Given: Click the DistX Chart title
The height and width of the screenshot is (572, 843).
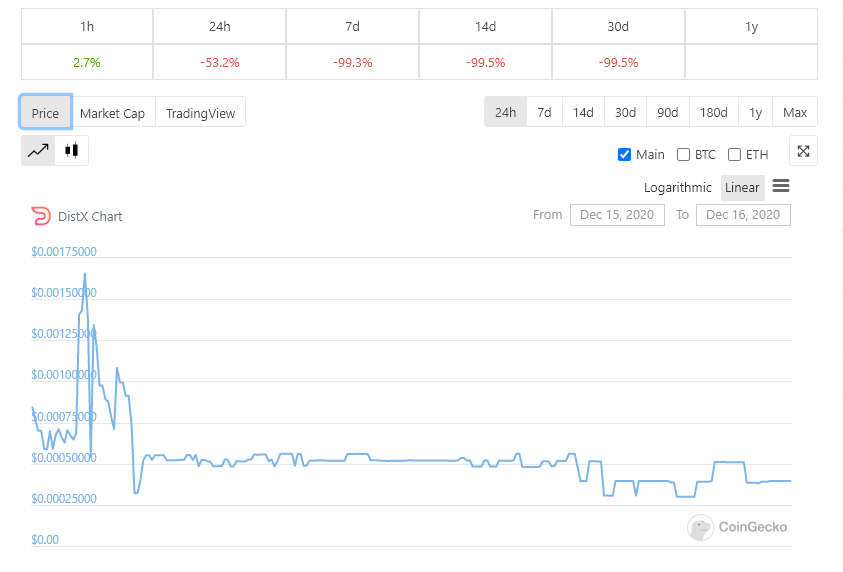Looking at the screenshot, I should click(90, 216).
